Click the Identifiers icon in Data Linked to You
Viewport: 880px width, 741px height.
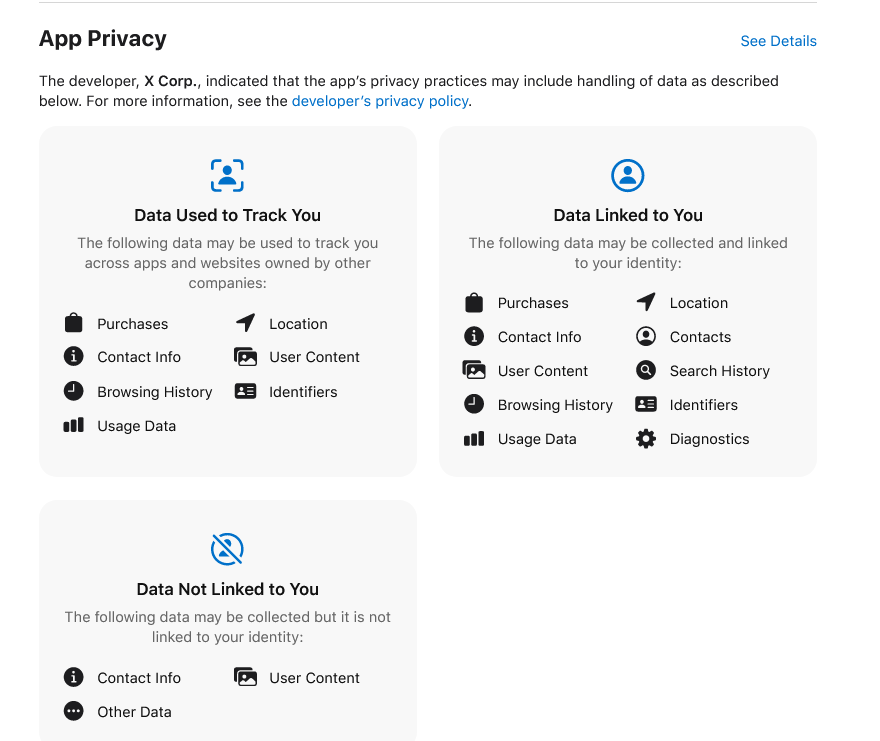[x=647, y=404]
